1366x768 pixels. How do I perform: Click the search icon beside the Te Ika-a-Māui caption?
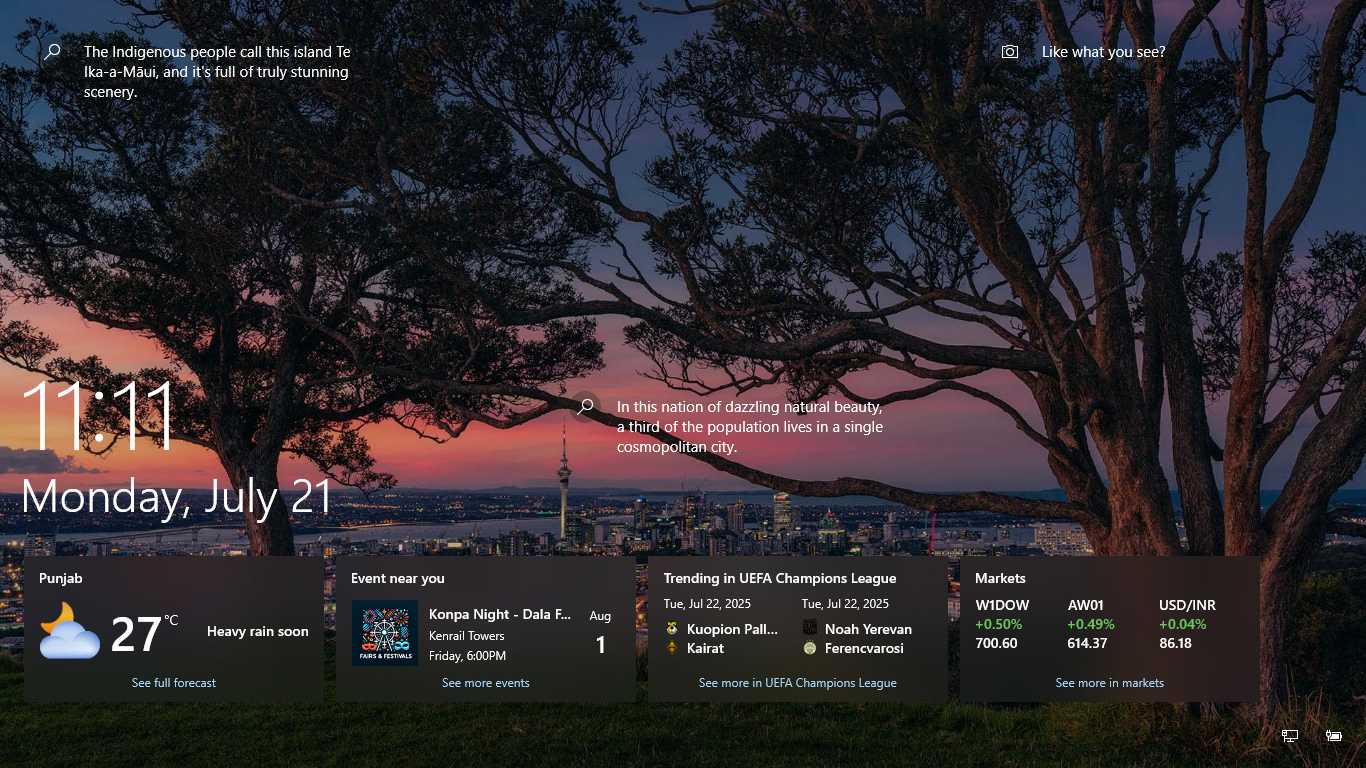coord(52,52)
